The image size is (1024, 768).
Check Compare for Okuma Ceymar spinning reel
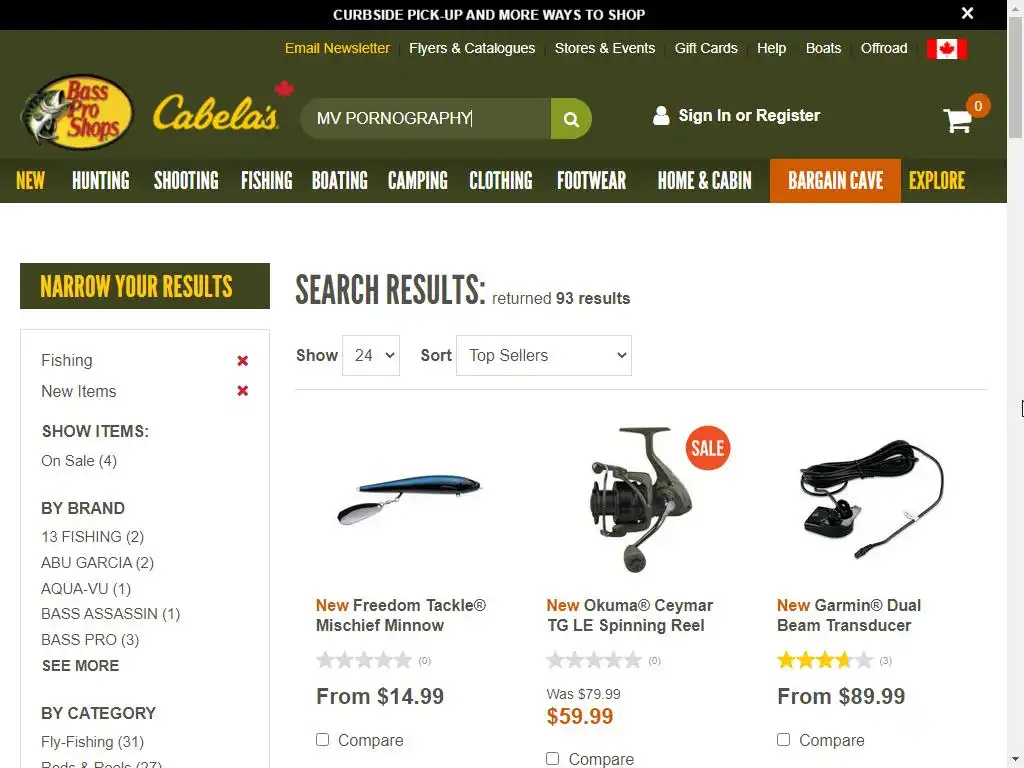point(552,758)
